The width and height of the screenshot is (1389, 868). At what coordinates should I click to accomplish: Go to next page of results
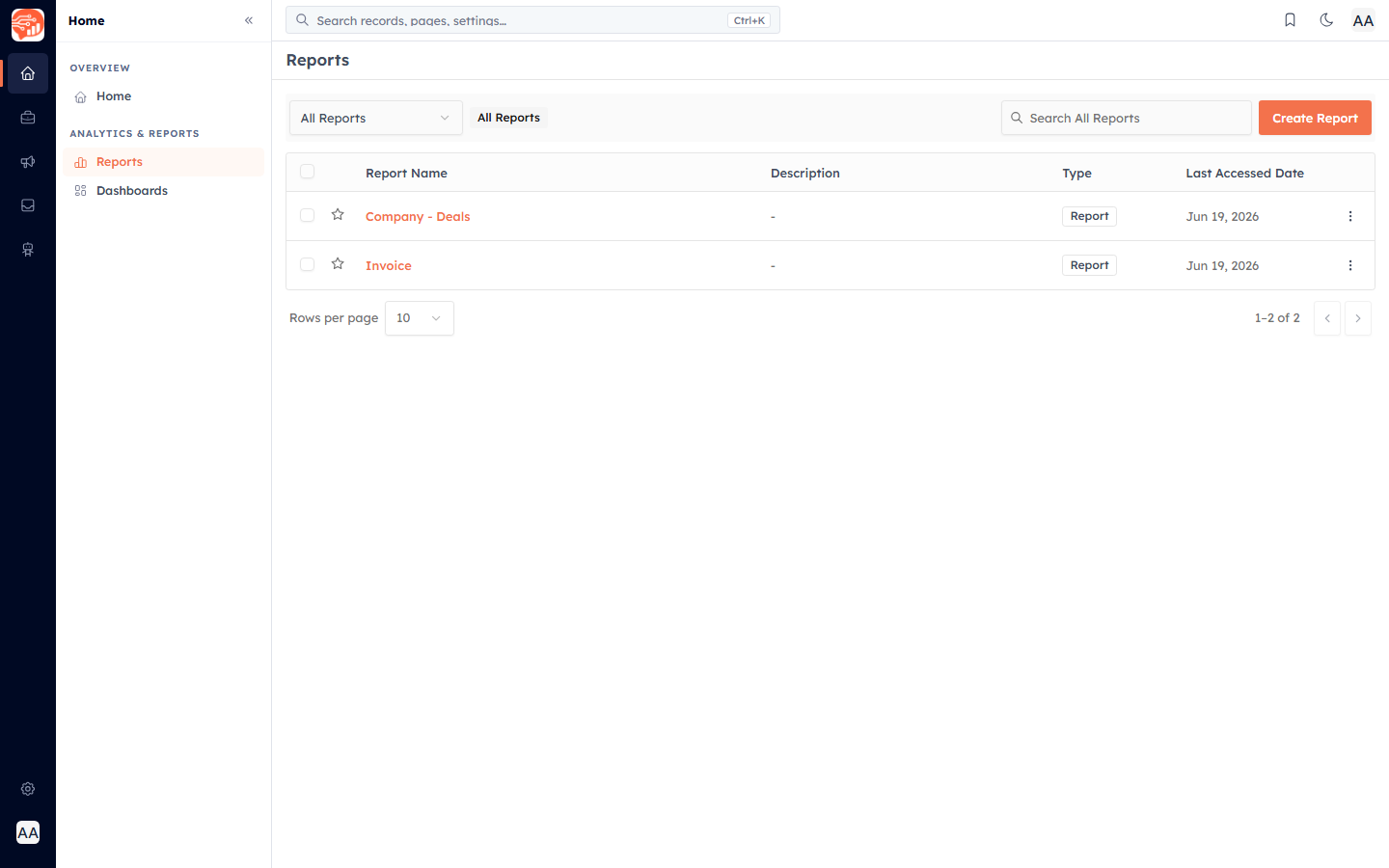(1358, 318)
